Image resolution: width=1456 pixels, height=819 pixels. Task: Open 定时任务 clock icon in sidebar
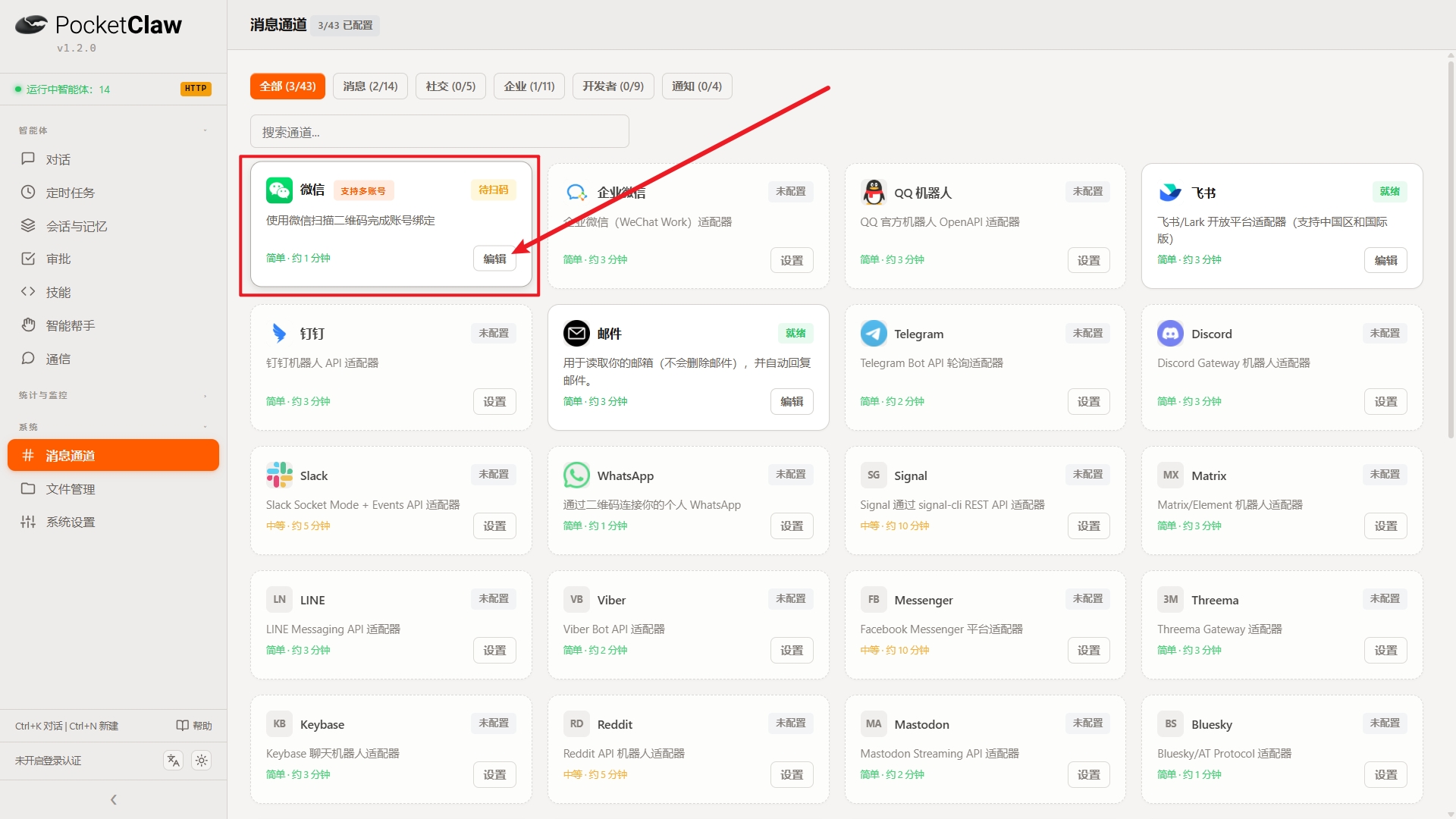click(x=28, y=193)
